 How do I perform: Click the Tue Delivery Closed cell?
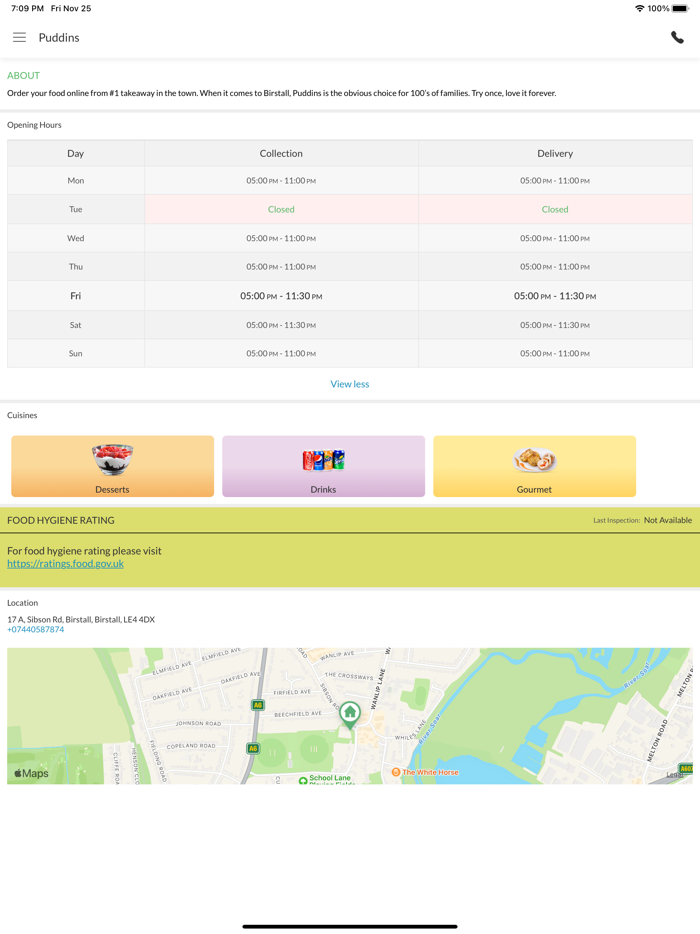coord(555,209)
